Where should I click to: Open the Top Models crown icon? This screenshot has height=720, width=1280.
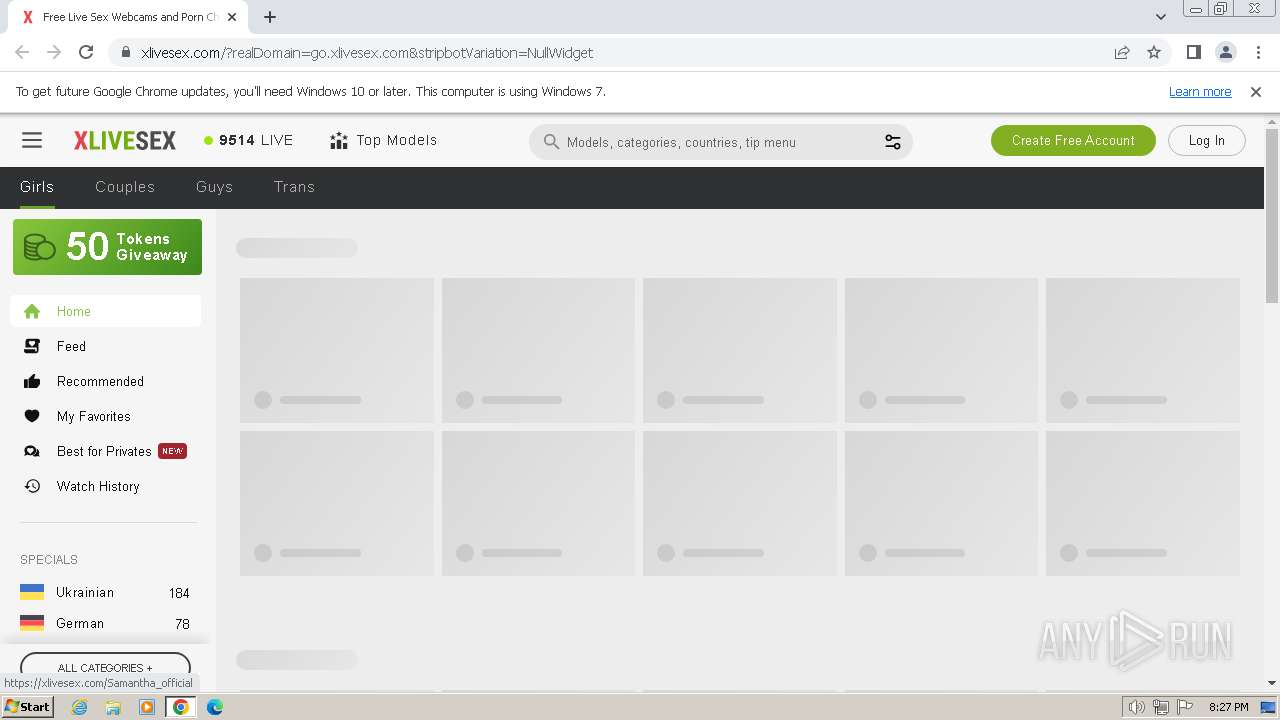click(x=339, y=141)
